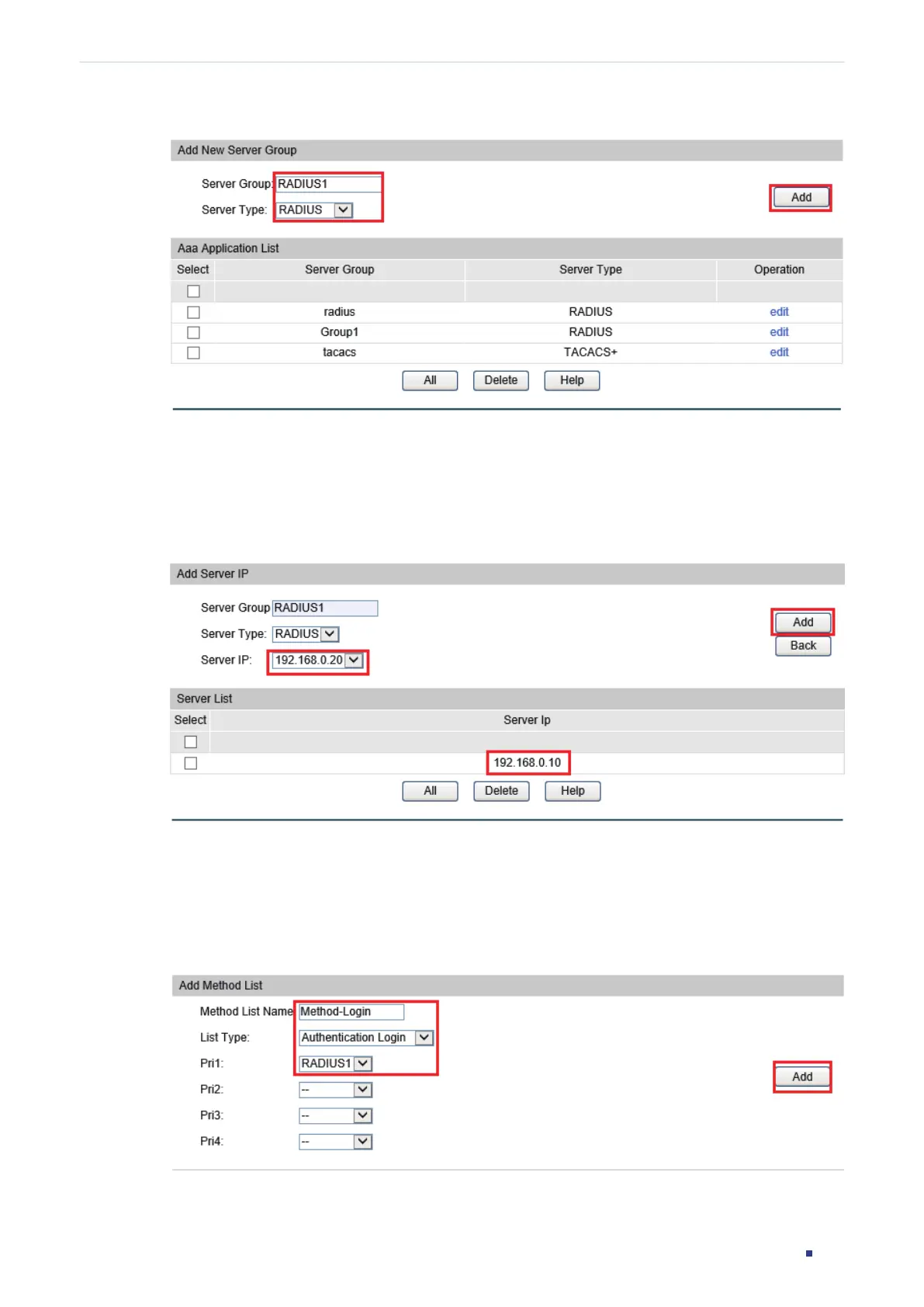Edit the tacacs server group
The height and width of the screenshot is (1307, 924).
[x=779, y=352]
